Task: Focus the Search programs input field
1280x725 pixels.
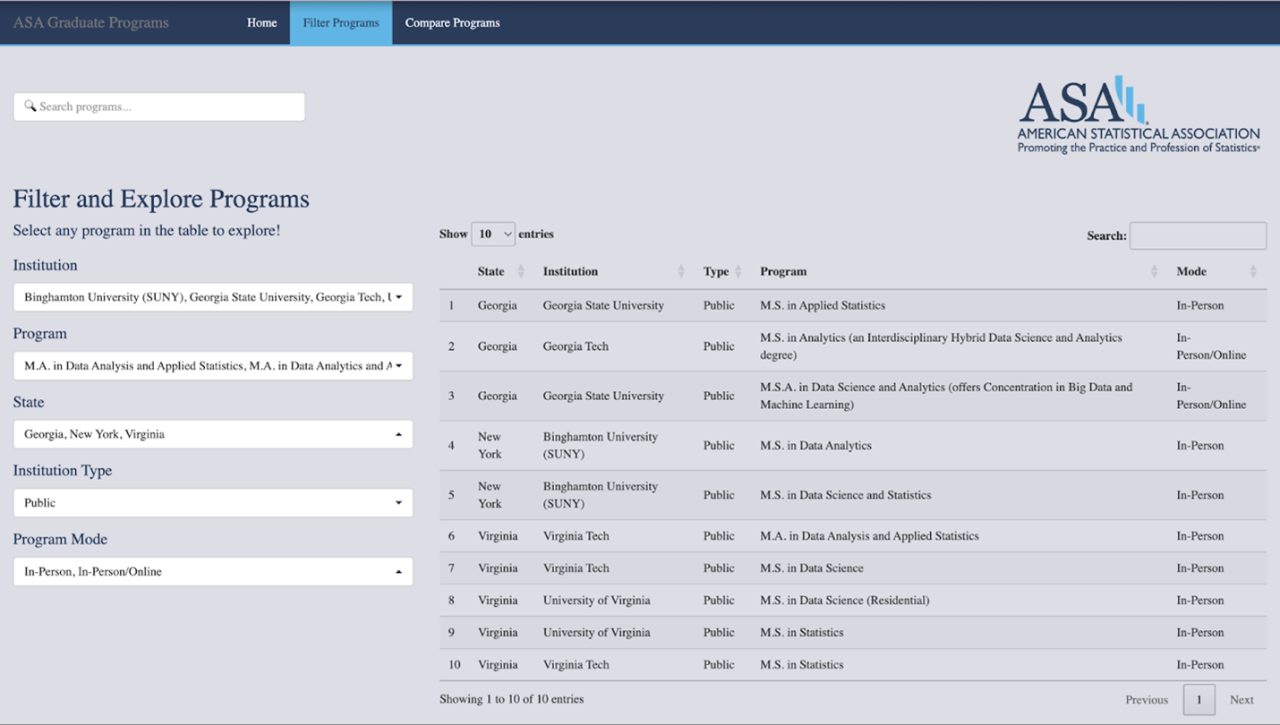Action: (159, 107)
